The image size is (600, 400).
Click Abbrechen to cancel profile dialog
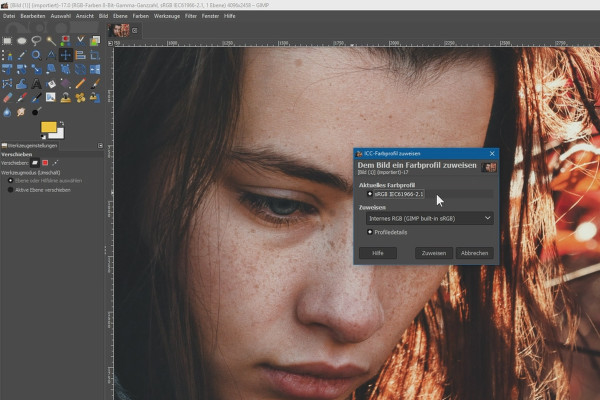coord(474,253)
